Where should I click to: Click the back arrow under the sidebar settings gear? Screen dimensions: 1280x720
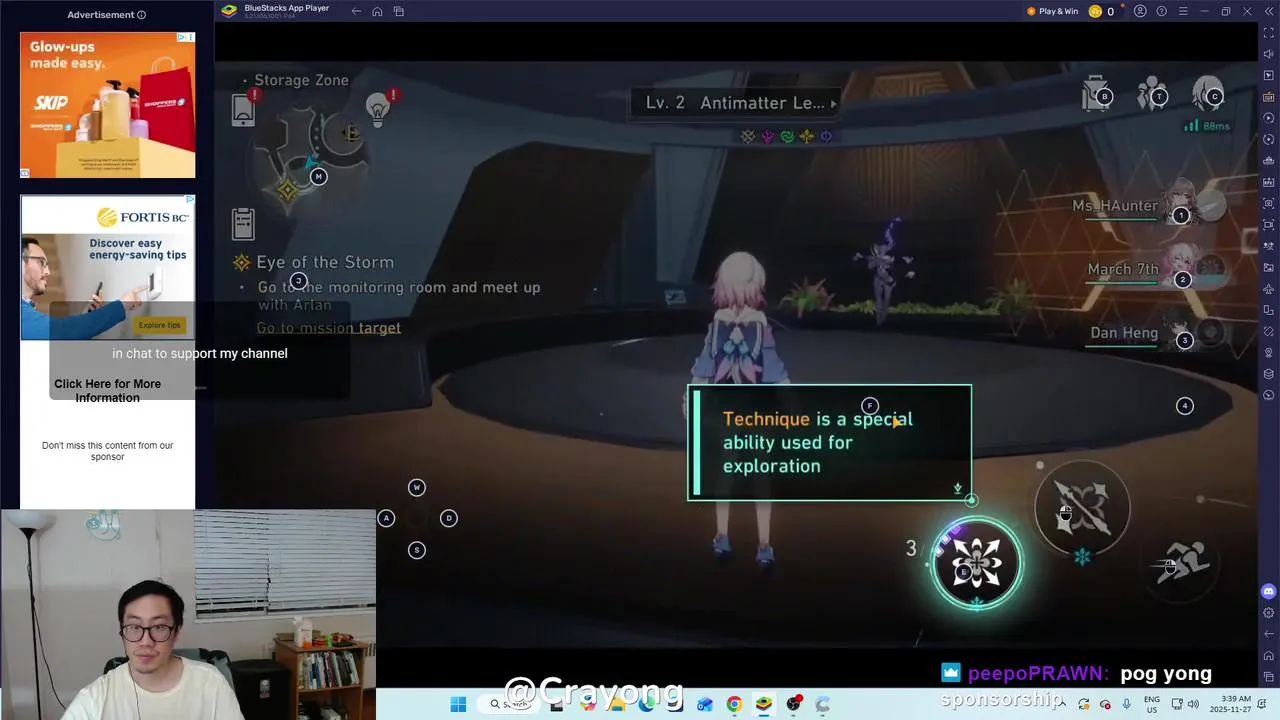(x=1269, y=633)
